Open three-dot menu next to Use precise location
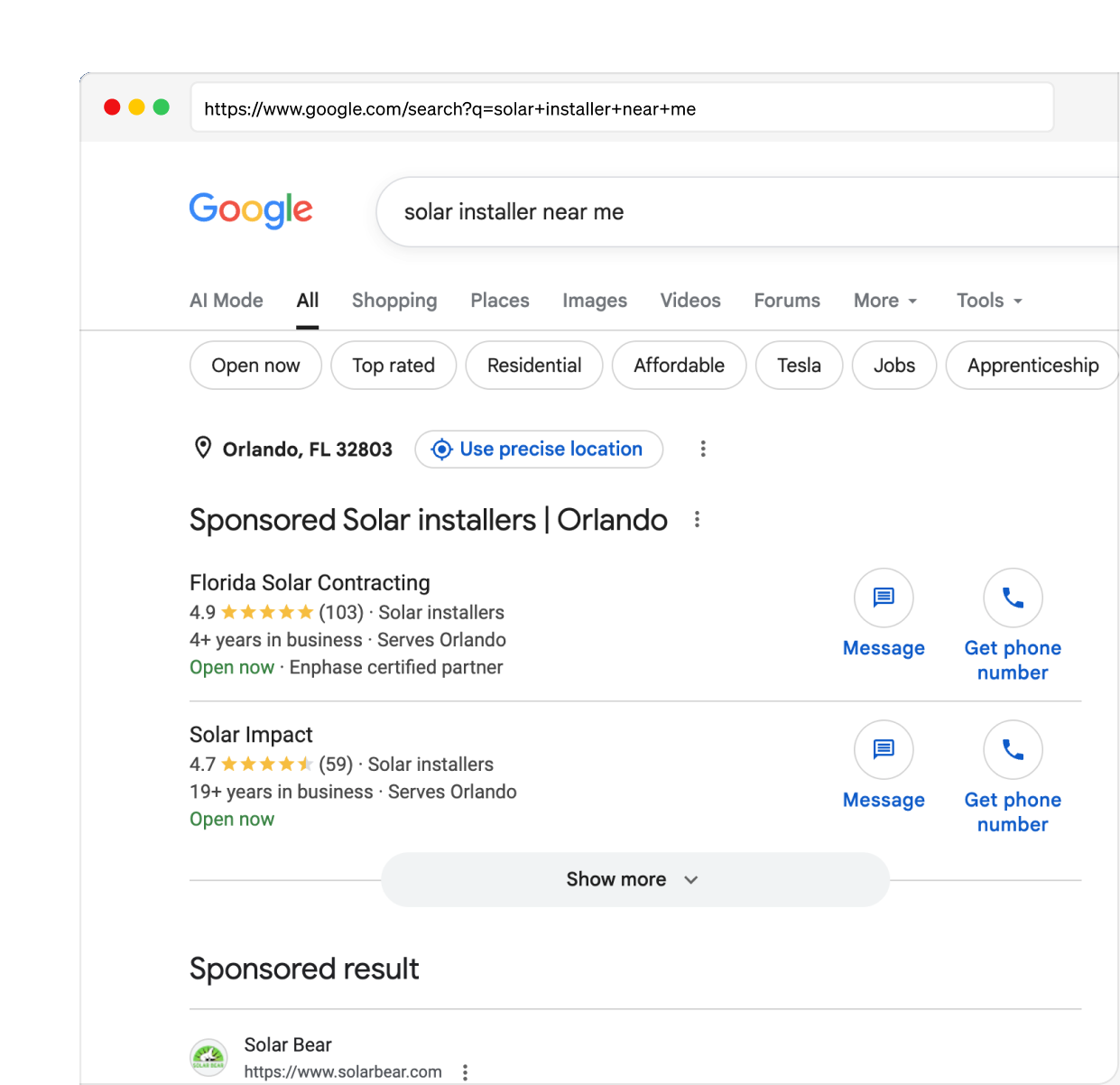1120x1085 pixels. [703, 449]
